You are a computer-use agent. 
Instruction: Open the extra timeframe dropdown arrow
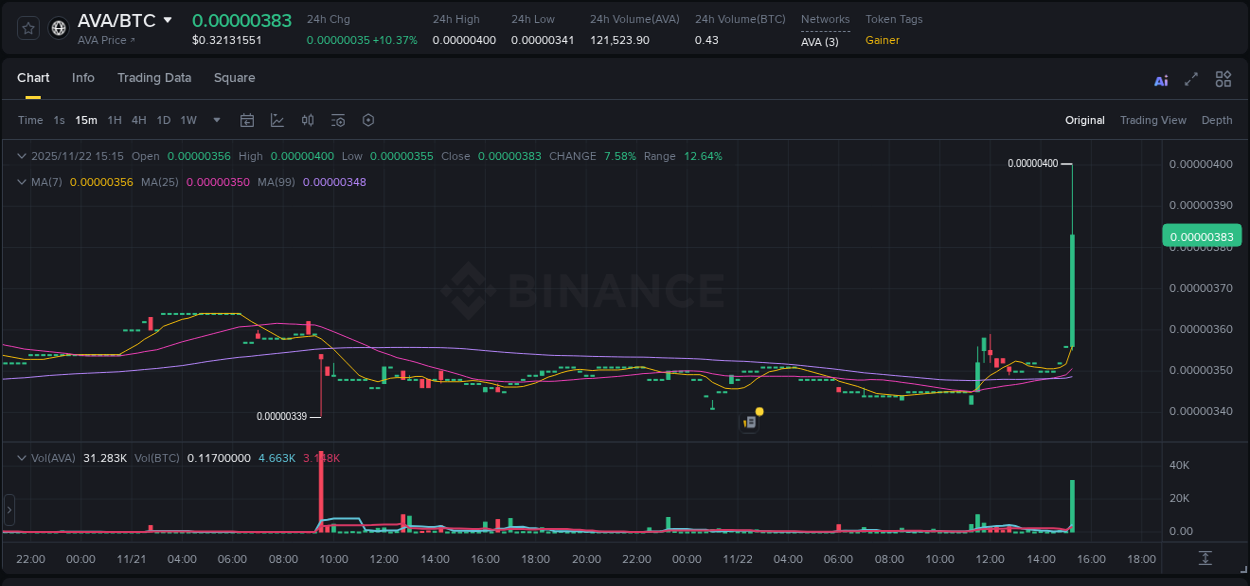pyautogui.click(x=215, y=119)
